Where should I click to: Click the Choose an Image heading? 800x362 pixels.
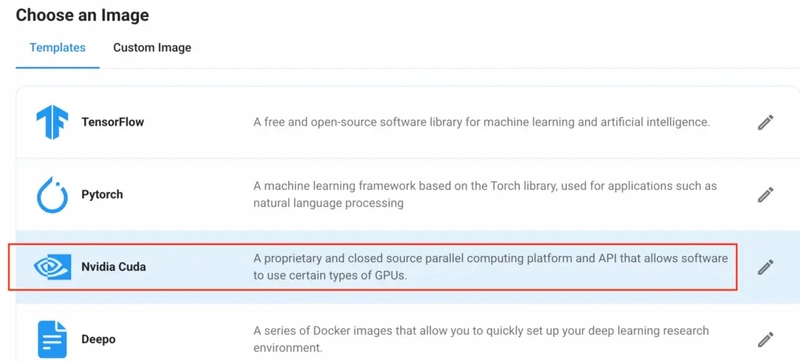(82, 15)
